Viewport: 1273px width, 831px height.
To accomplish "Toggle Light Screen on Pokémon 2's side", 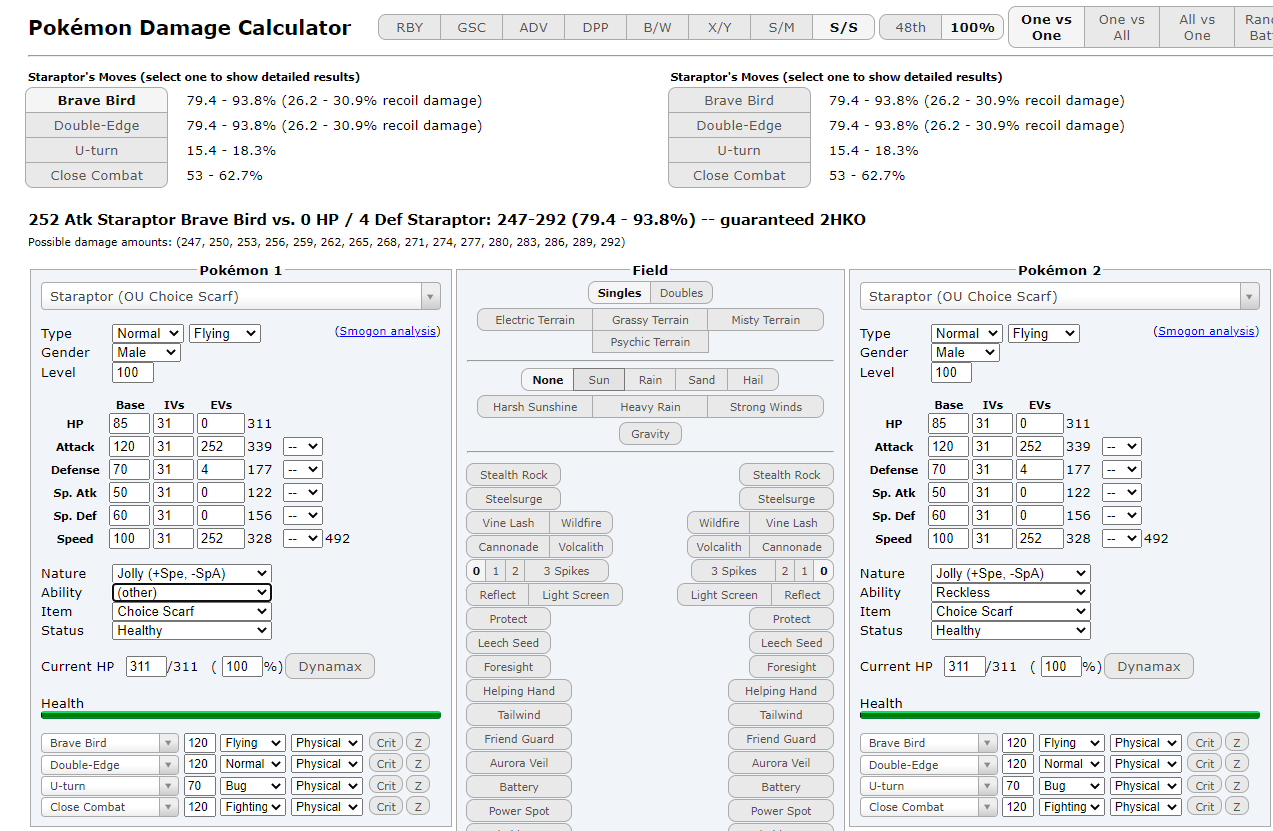I will click(x=724, y=595).
